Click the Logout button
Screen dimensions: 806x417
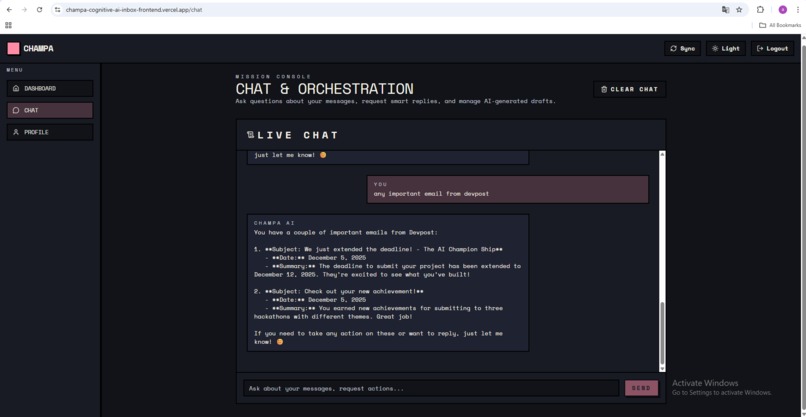(x=772, y=48)
